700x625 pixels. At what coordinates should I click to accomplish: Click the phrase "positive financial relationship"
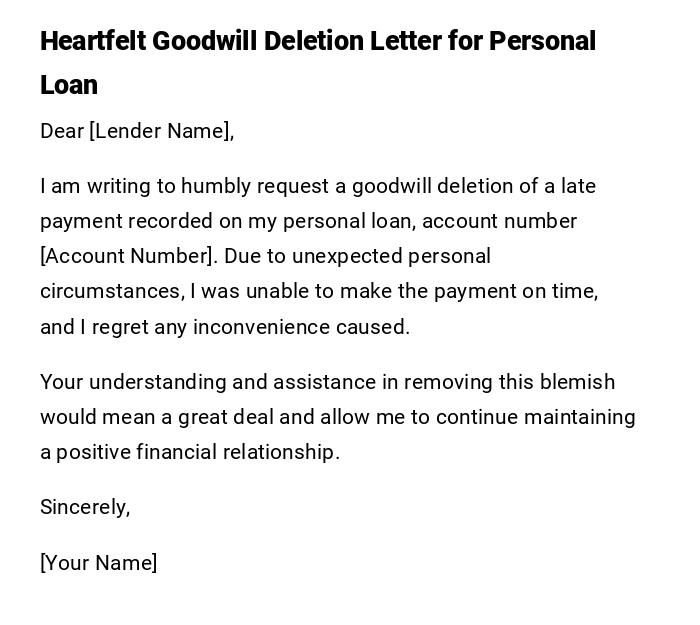tap(197, 452)
